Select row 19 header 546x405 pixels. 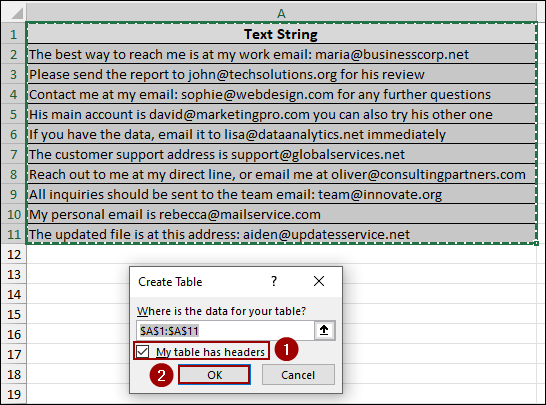(14, 394)
